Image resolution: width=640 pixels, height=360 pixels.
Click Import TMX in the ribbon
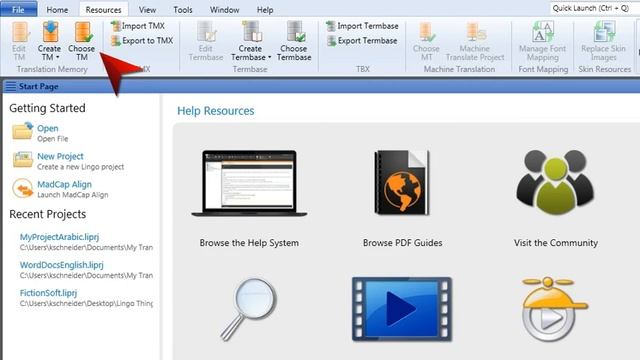tap(138, 26)
